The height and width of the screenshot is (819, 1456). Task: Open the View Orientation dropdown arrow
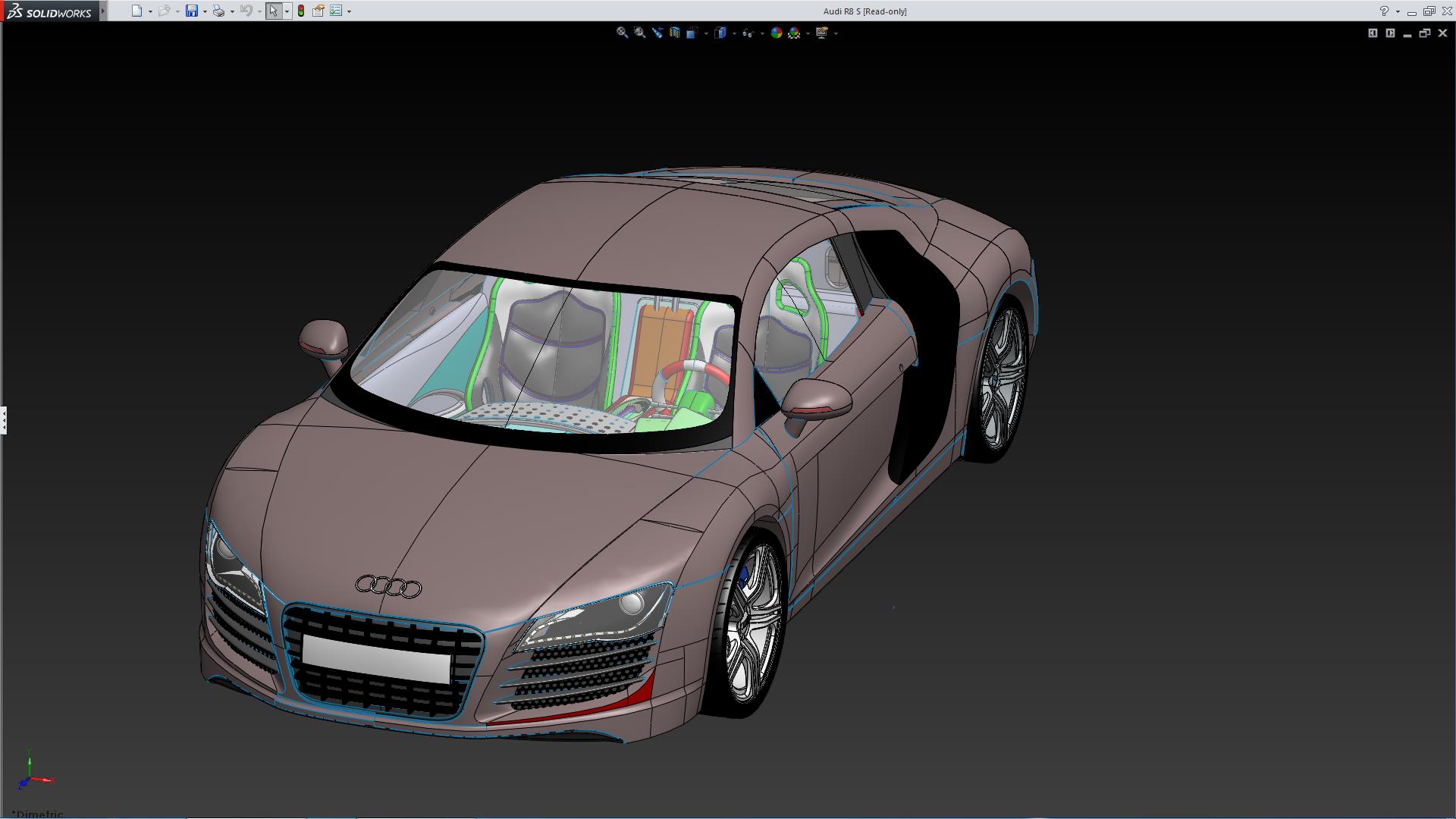click(x=706, y=33)
